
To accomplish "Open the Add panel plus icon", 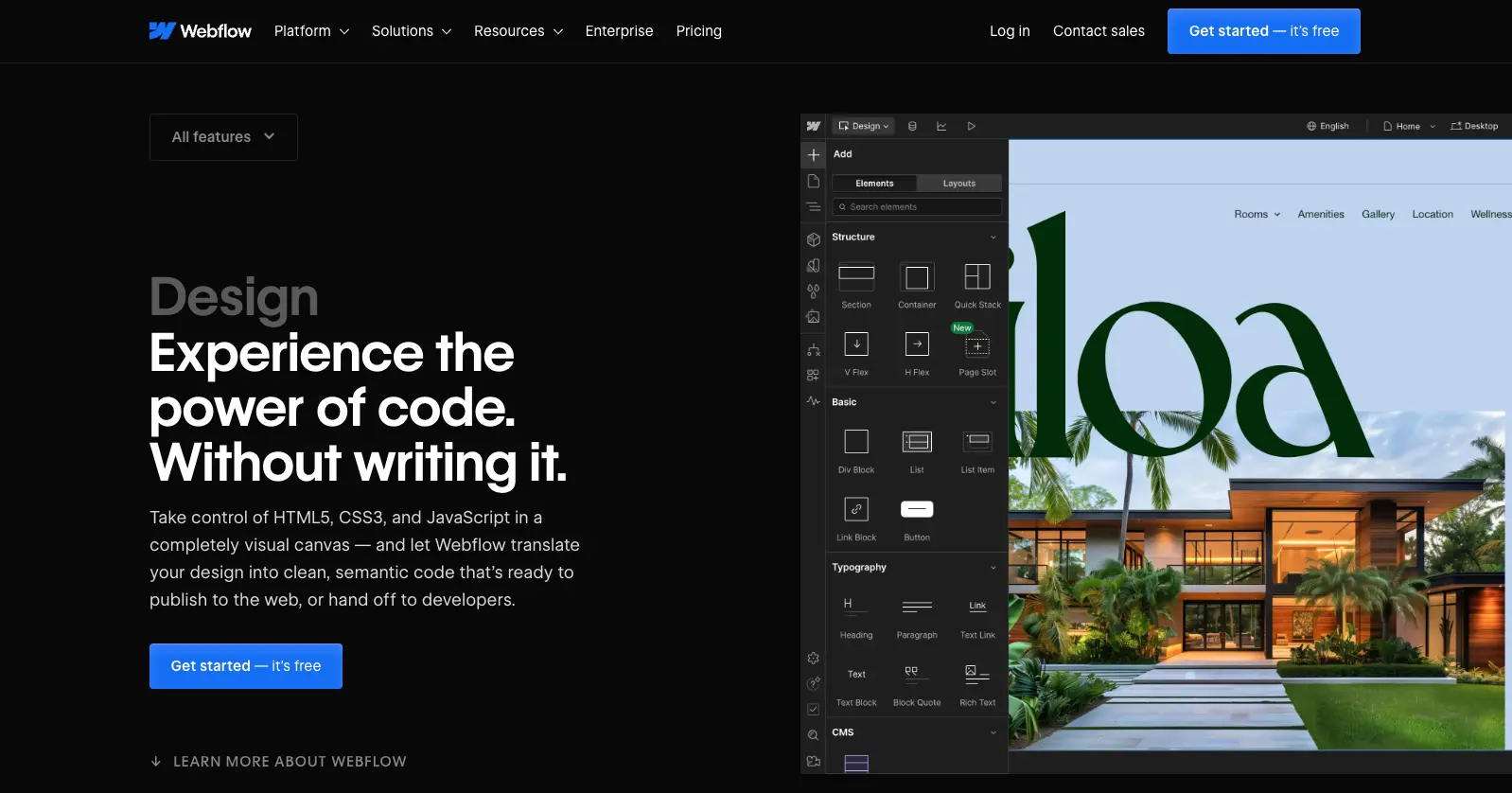I will (813, 154).
